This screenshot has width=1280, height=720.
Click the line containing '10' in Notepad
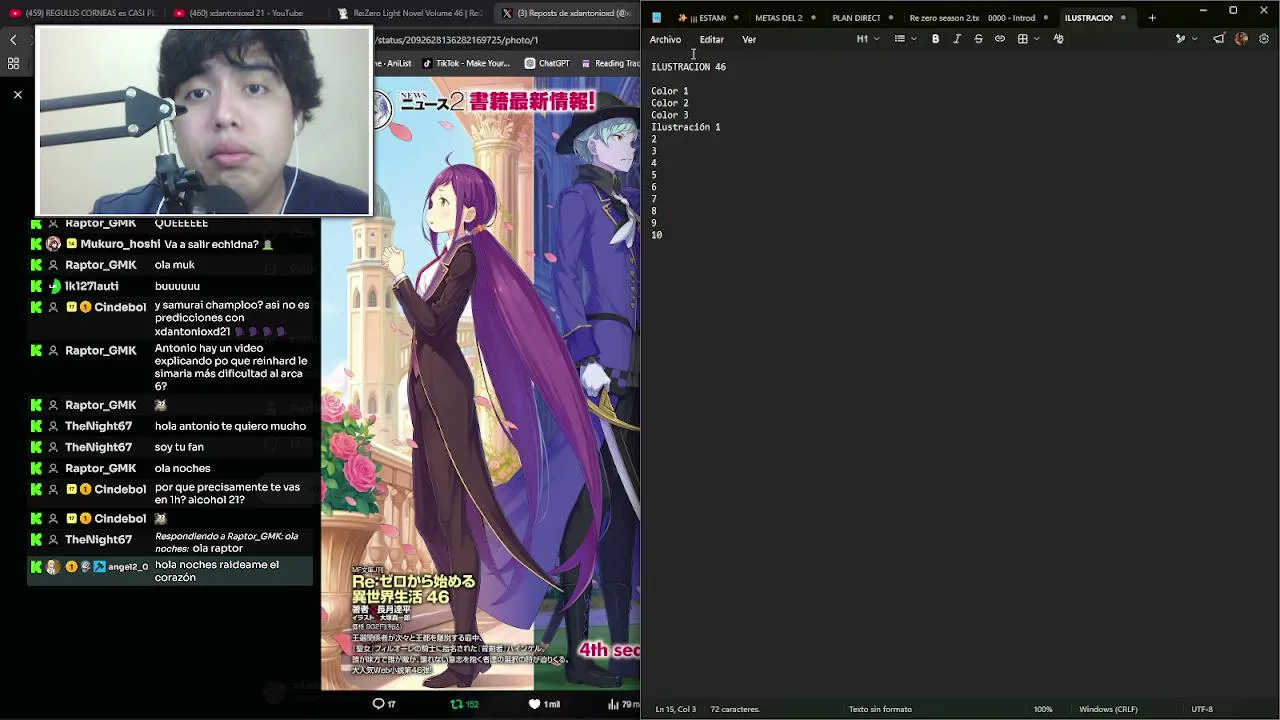tap(657, 235)
